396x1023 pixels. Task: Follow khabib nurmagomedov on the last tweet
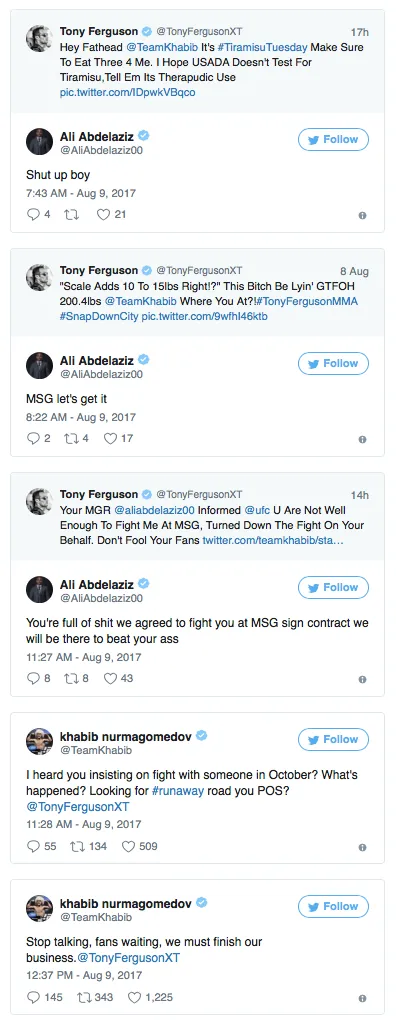pos(333,907)
